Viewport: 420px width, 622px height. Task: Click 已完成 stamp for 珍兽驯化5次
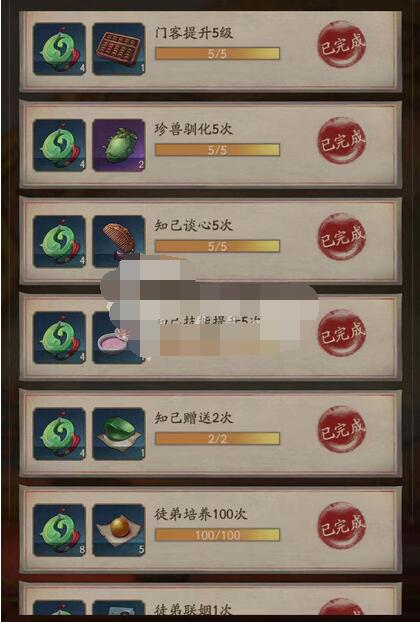coord(342,140)
